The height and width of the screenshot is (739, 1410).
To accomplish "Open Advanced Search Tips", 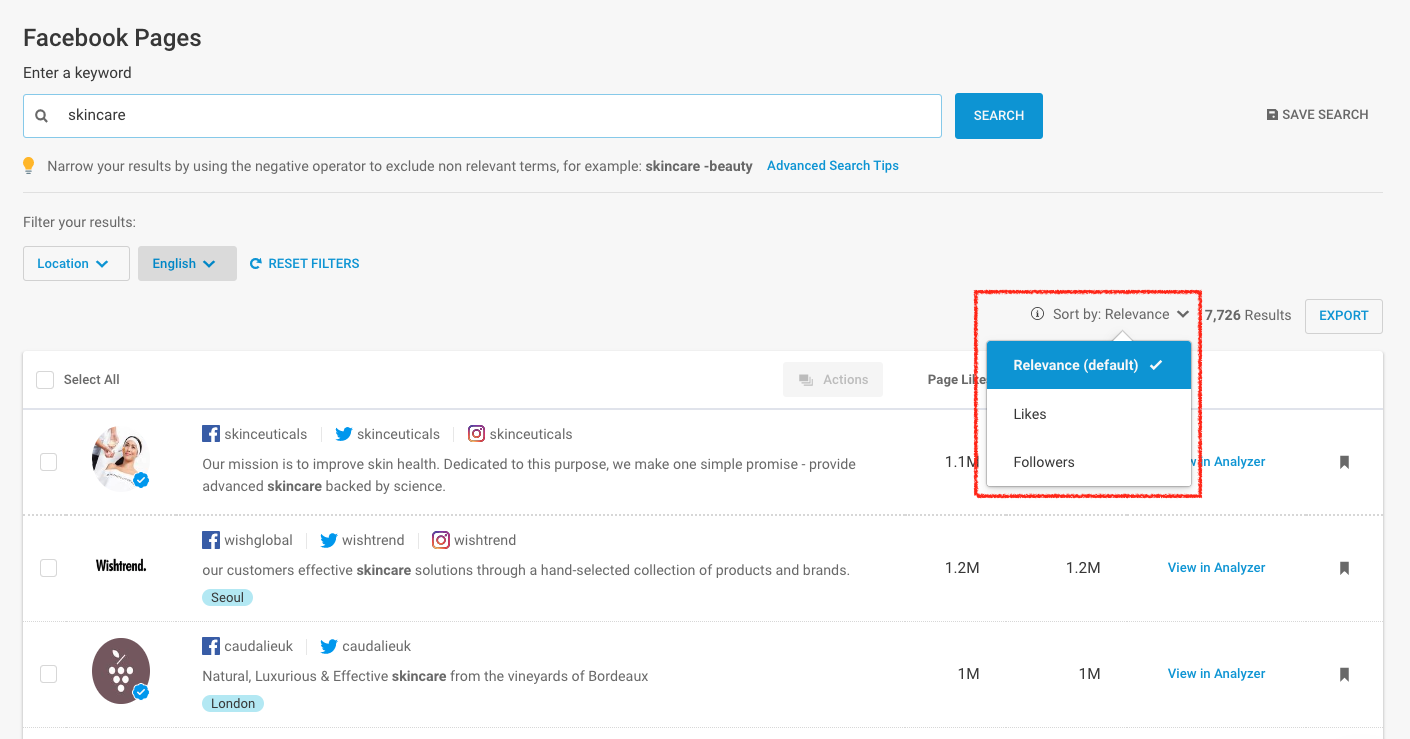I will click(832, 165).
